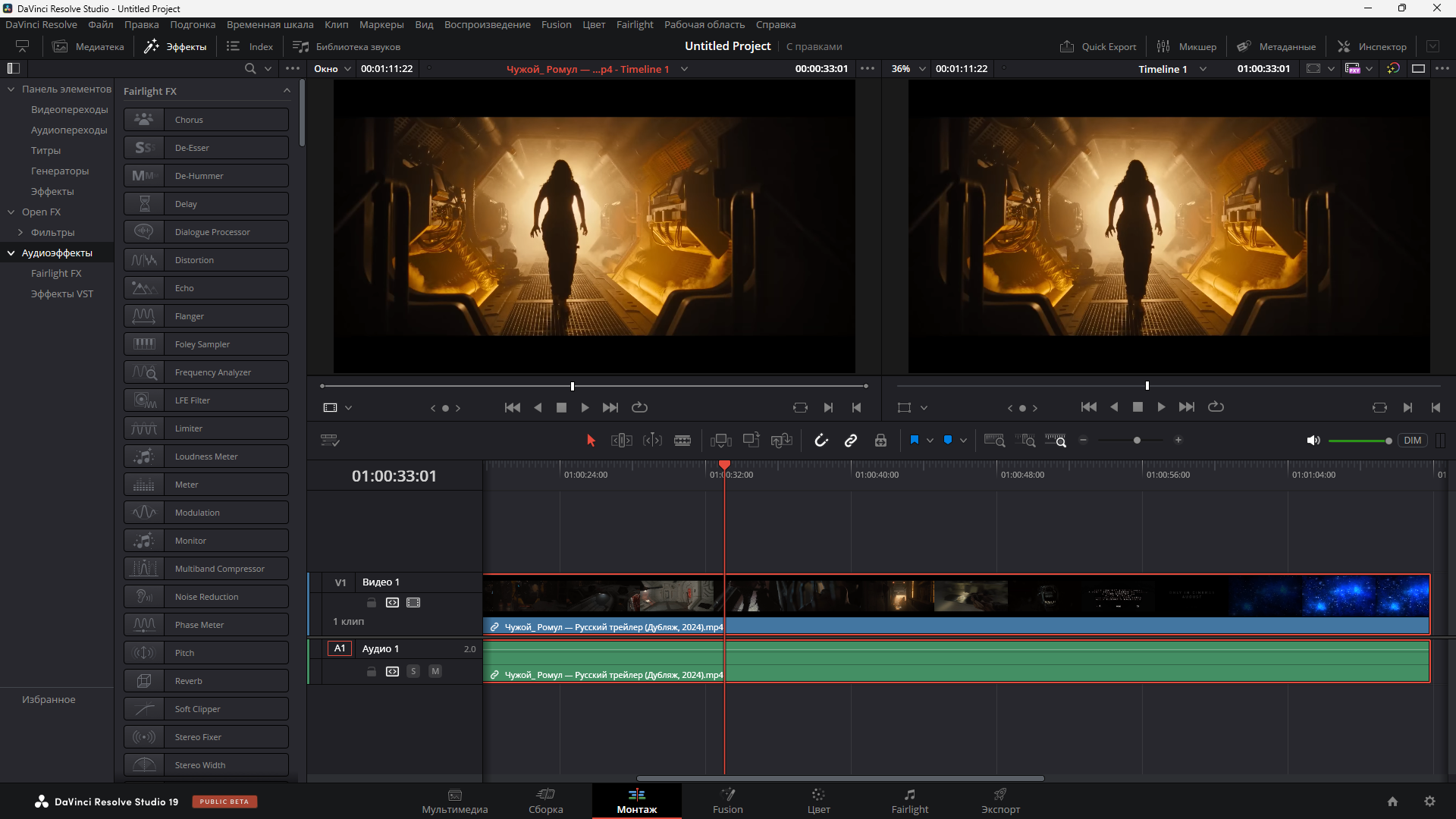The image size is (1456, 819).
Task: Add the Reverb effect
Action: coord(206,681)
